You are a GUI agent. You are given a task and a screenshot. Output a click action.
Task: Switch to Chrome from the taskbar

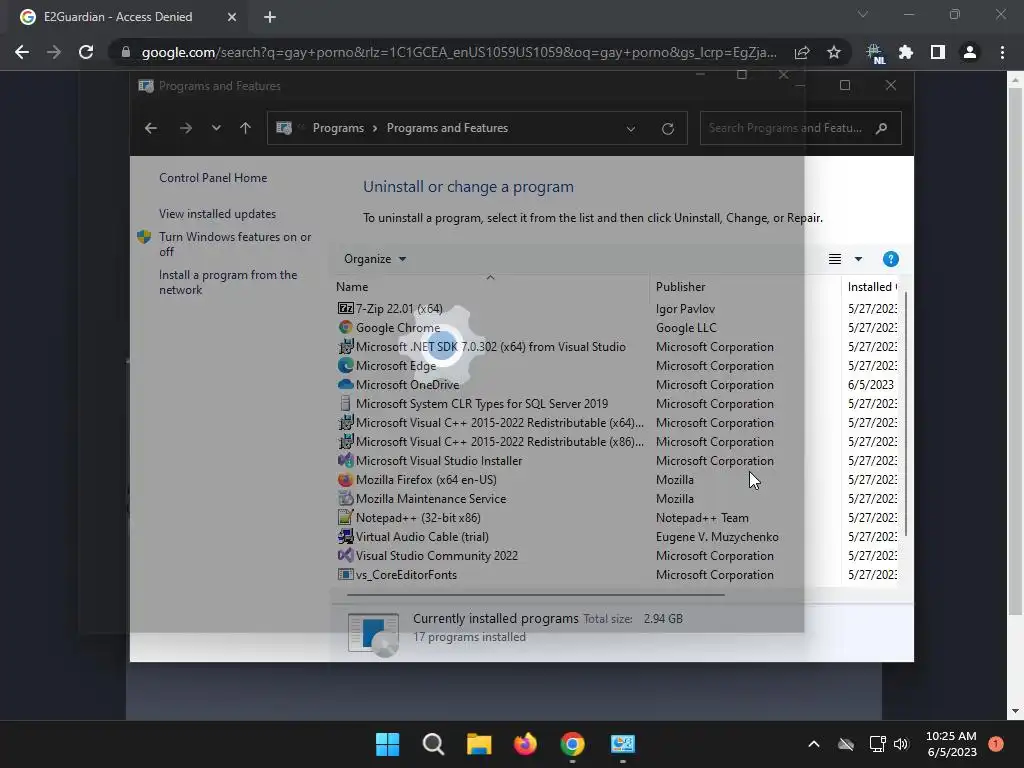pos(572,744)
